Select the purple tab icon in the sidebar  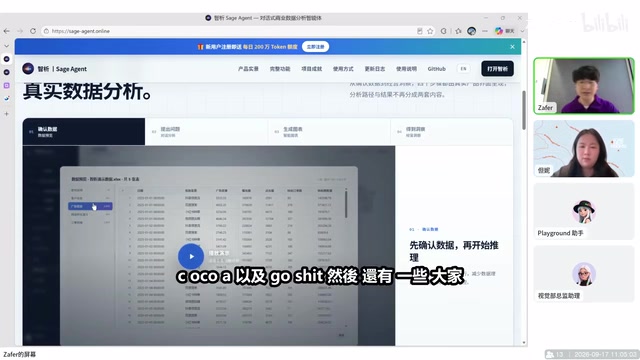[x=7, y=85]
